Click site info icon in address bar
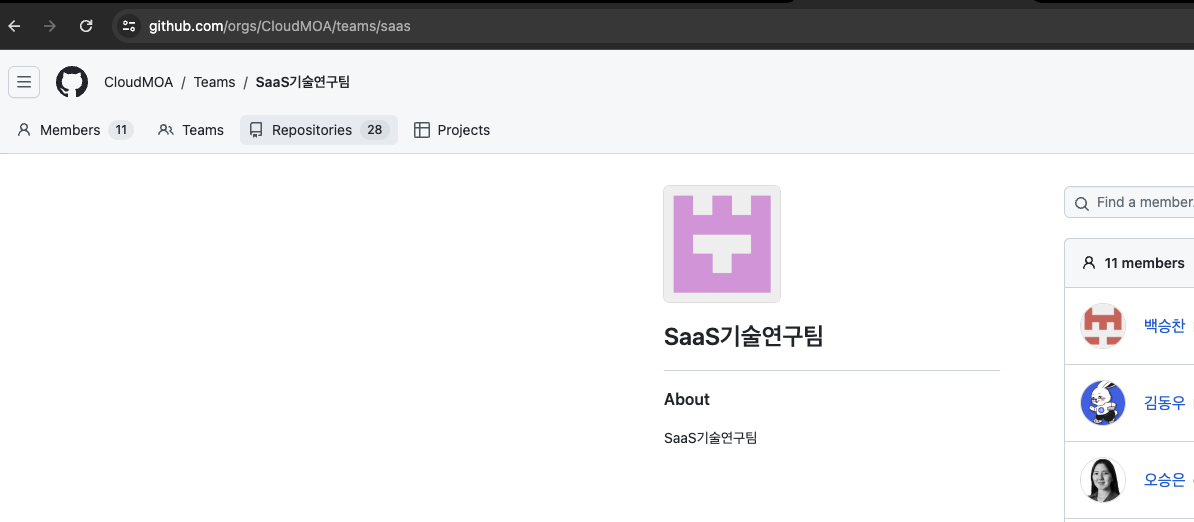 coord(129,26)
